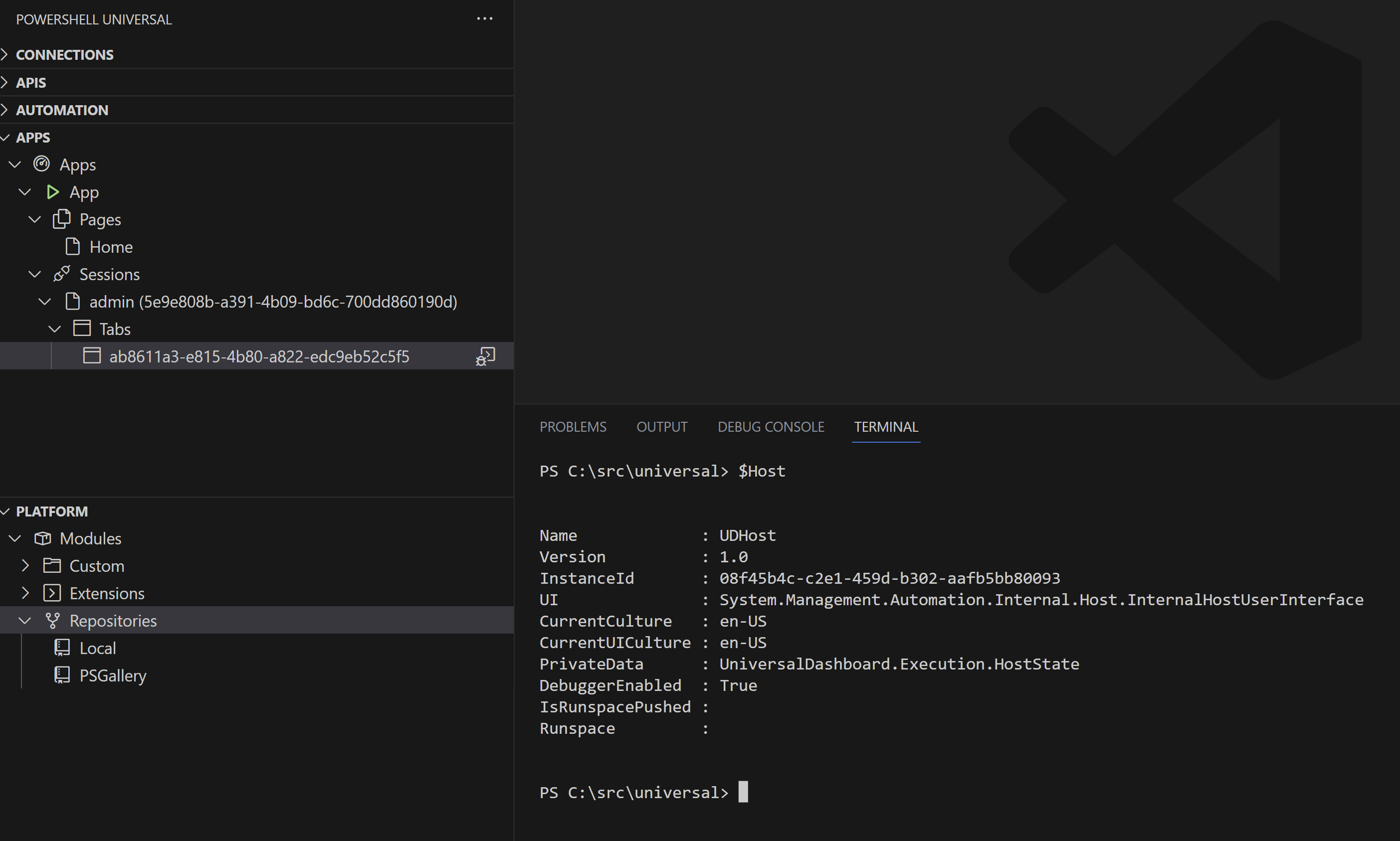Open the Home page item
1400x841 pixels.
click(111, 247)
